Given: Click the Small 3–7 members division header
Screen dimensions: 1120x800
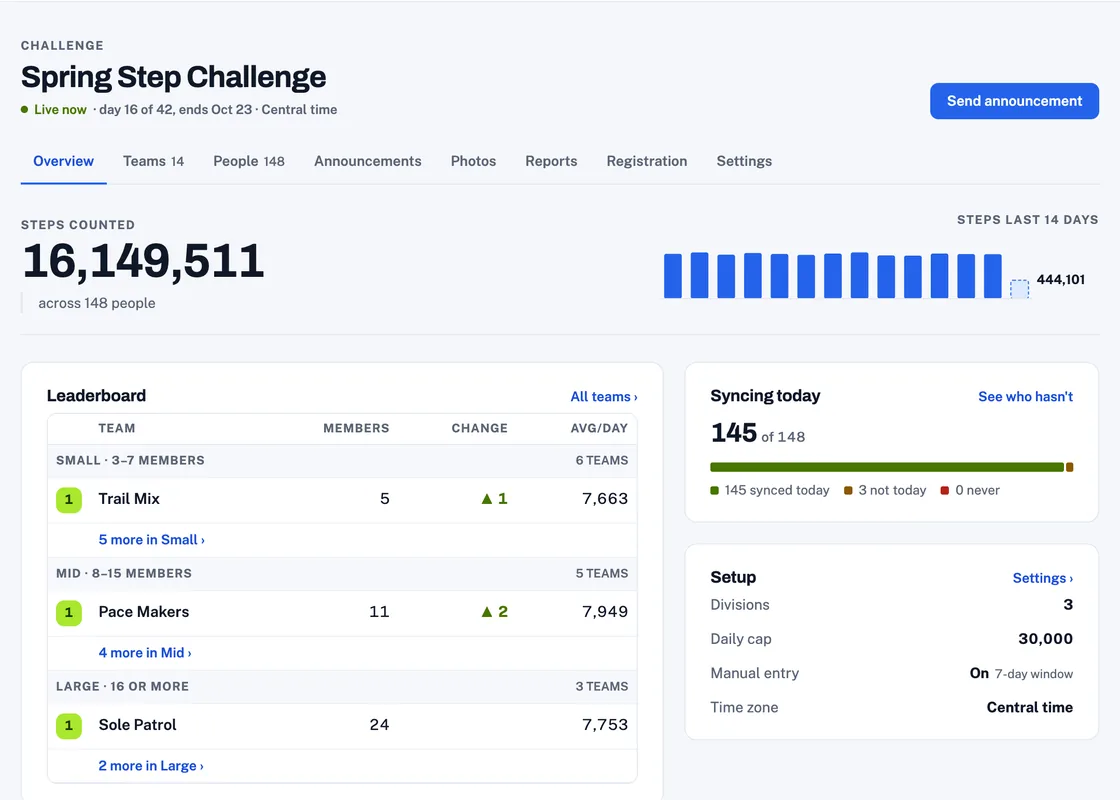Looking at the screenshot, I should pos(342,461).
